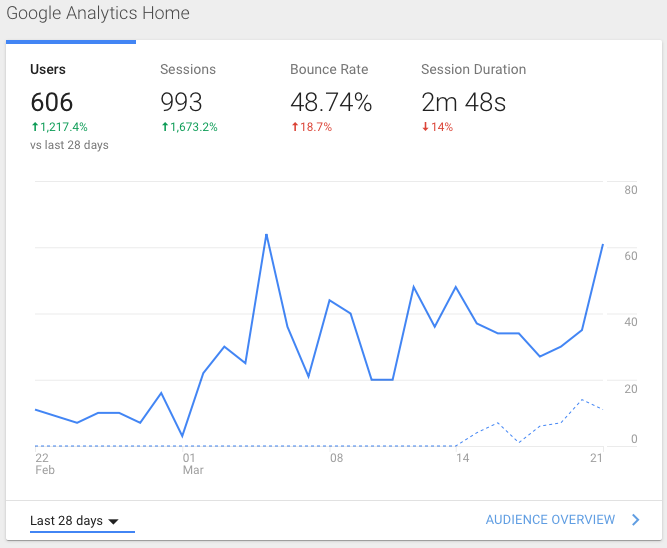Click the Users value 606

click(51, 102)
